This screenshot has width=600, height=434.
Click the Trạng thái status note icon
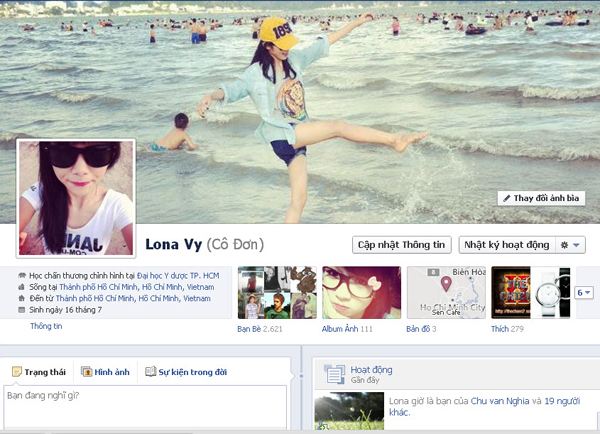16,371
